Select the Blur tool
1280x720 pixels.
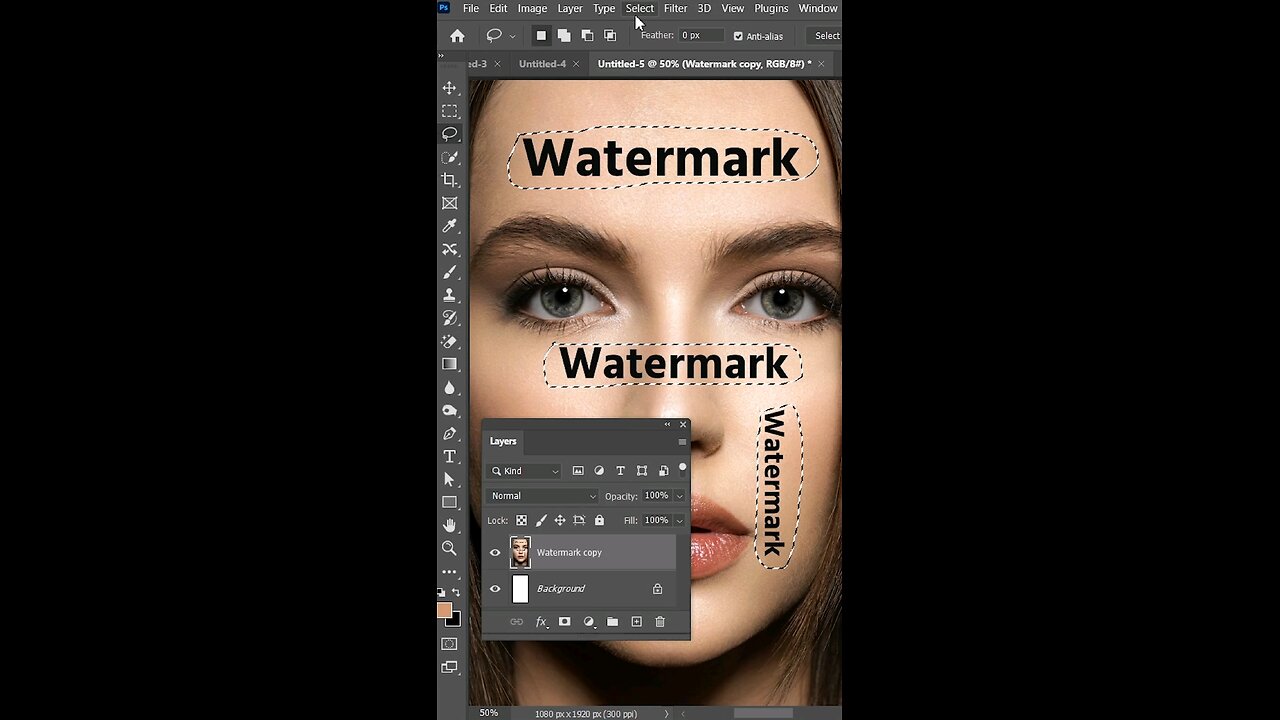pyautogui.click(x=450, y=387)
